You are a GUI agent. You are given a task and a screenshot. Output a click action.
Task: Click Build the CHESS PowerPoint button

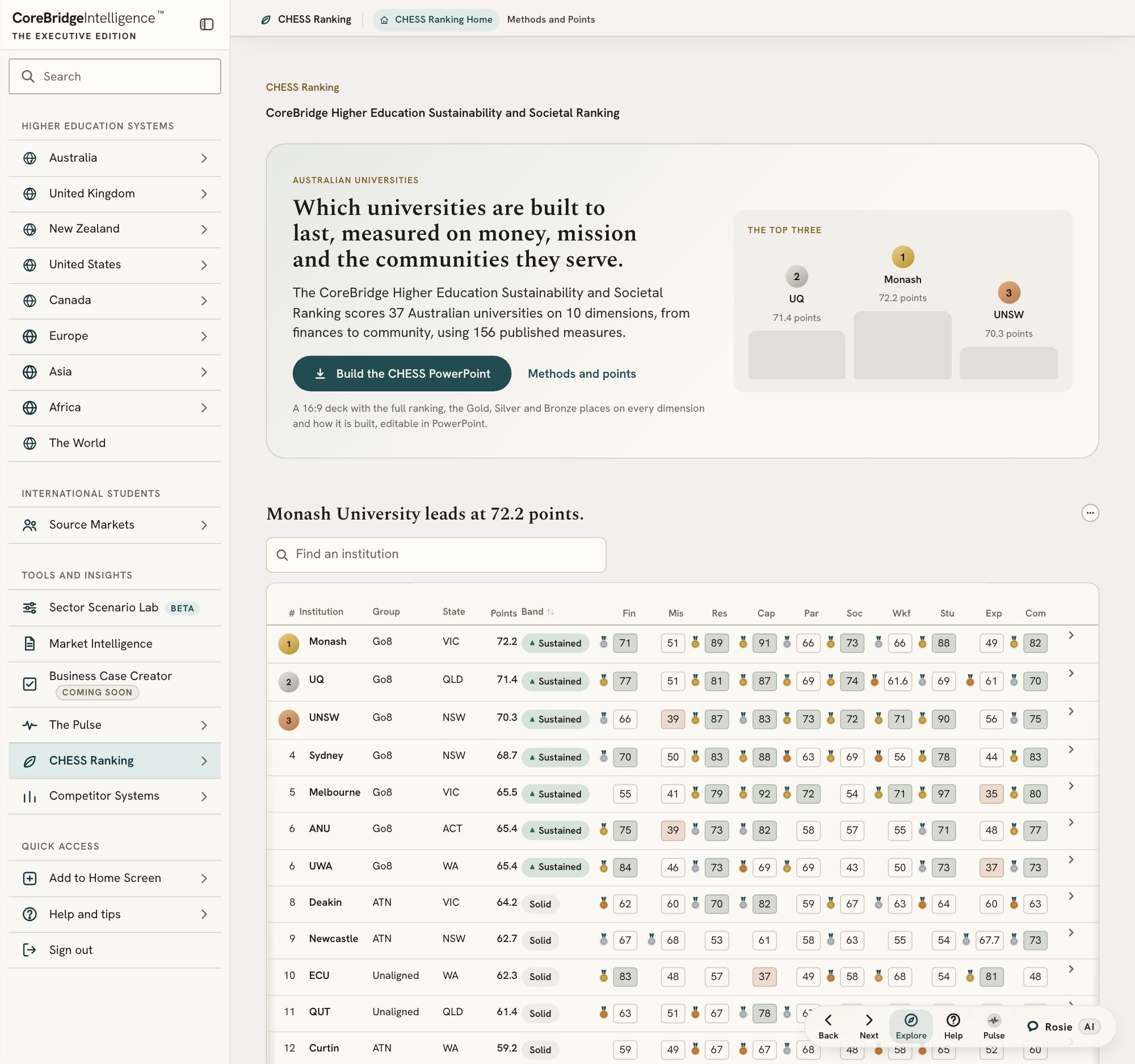pos(401,374)
